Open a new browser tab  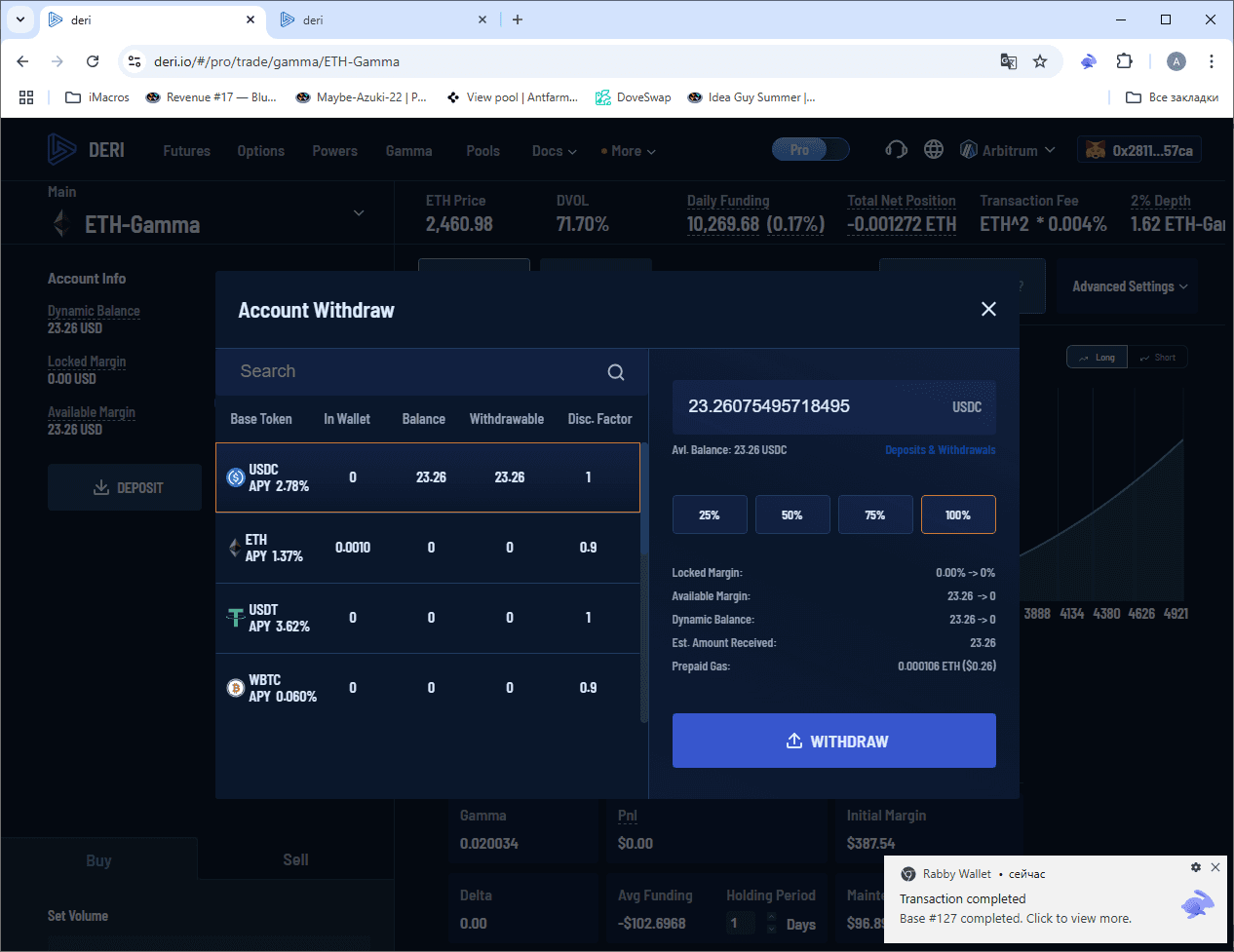tap(518, 19)
